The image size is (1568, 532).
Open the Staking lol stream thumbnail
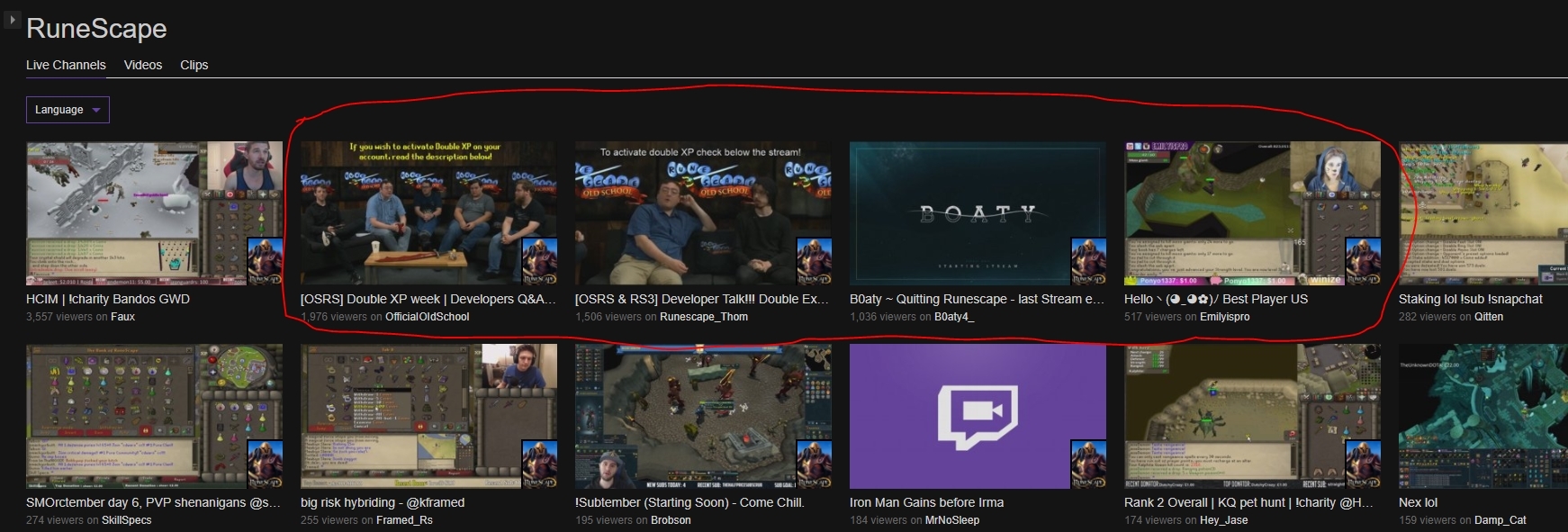[x=1483, y=213]
